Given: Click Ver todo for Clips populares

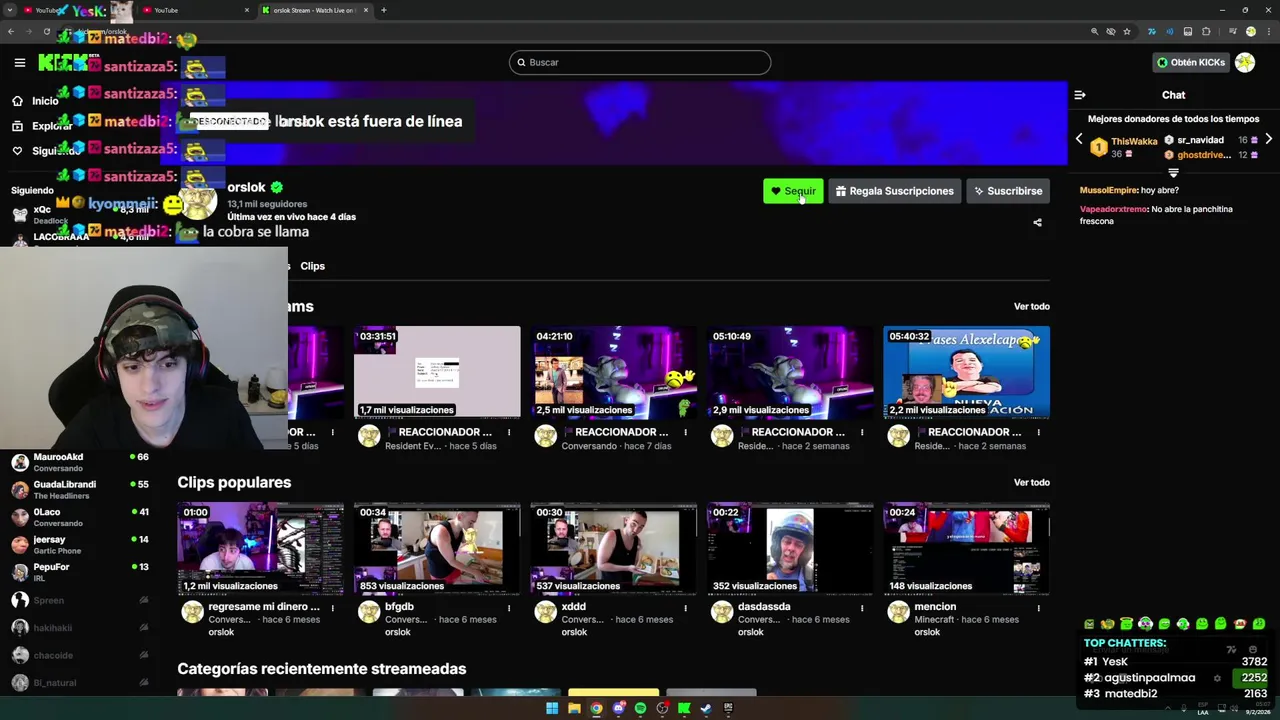Looking at the screenshot, I should tap(1031, 482).
